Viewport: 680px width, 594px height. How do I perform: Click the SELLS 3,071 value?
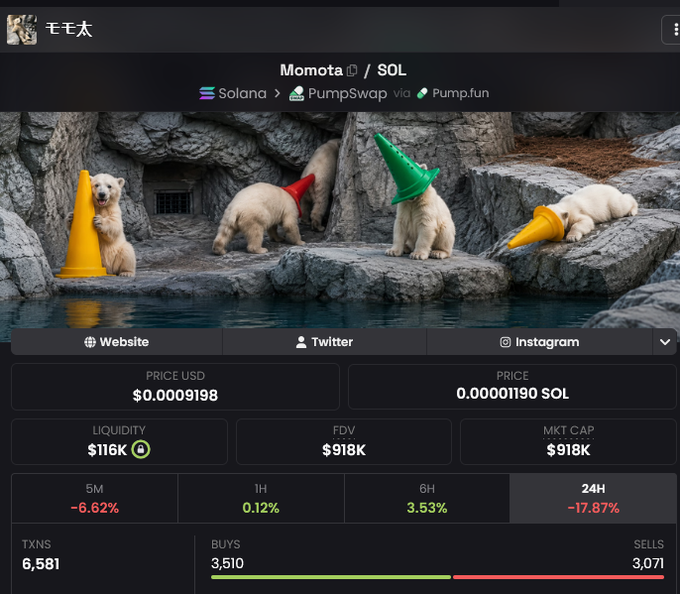648,564
